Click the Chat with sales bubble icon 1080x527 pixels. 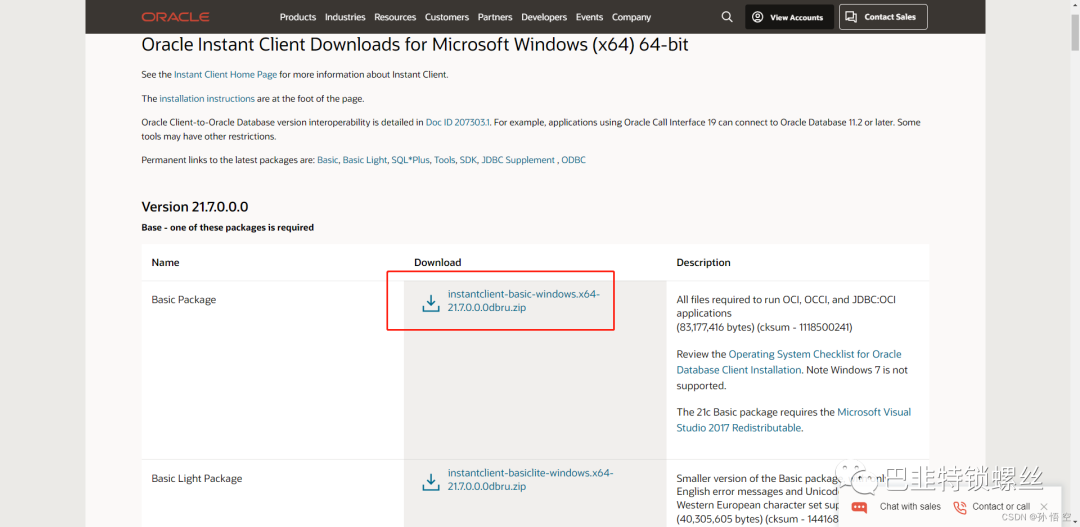859,507
